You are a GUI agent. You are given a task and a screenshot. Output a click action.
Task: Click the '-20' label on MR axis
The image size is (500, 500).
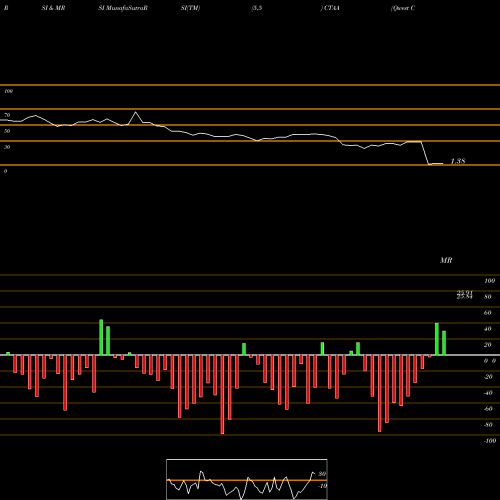click(488, 377)
